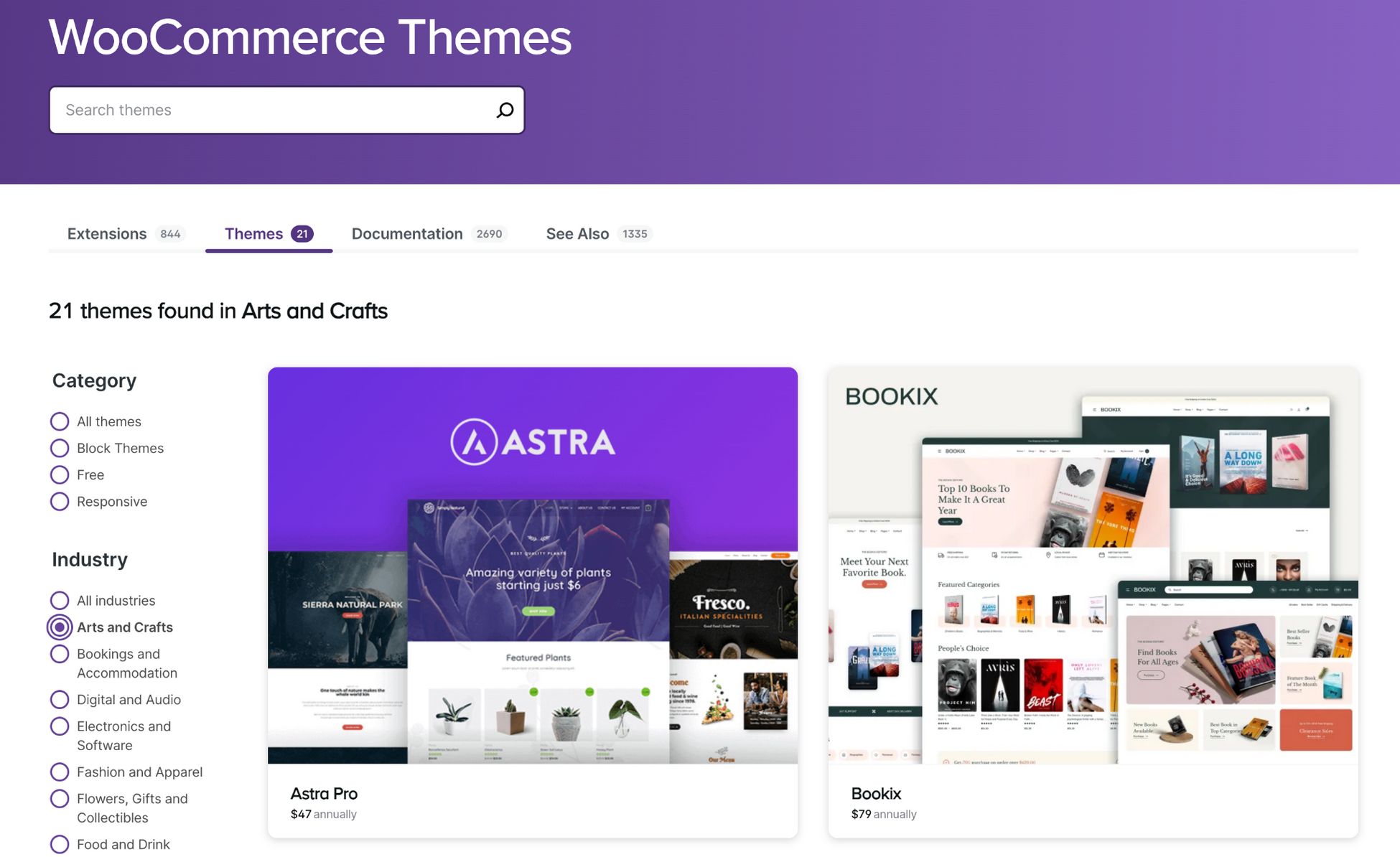Select Food and Drink industry

coord(60,844)
